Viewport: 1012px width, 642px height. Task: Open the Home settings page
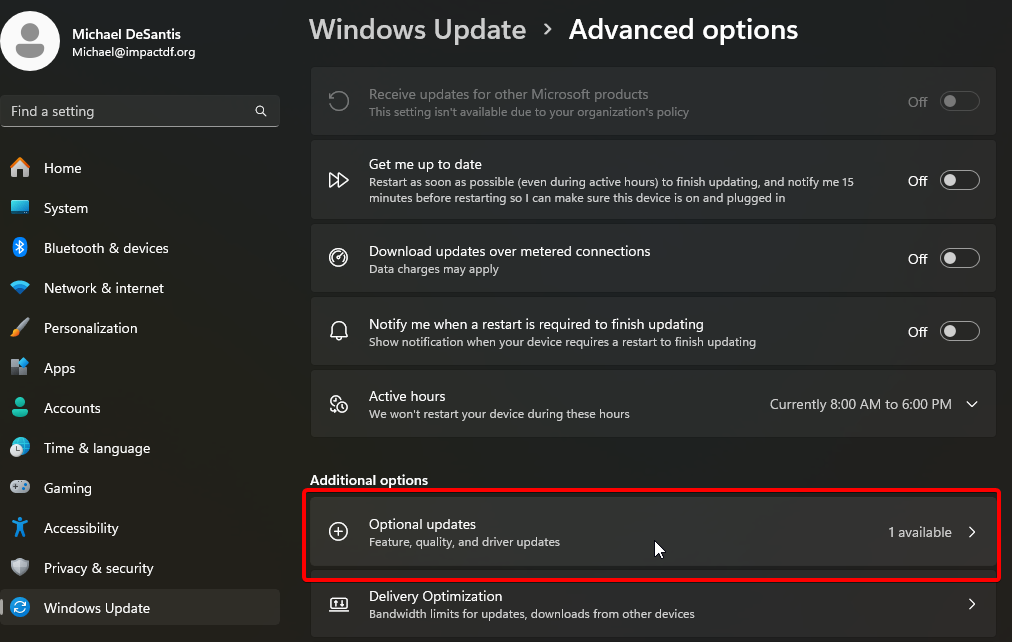pos(140,168)
